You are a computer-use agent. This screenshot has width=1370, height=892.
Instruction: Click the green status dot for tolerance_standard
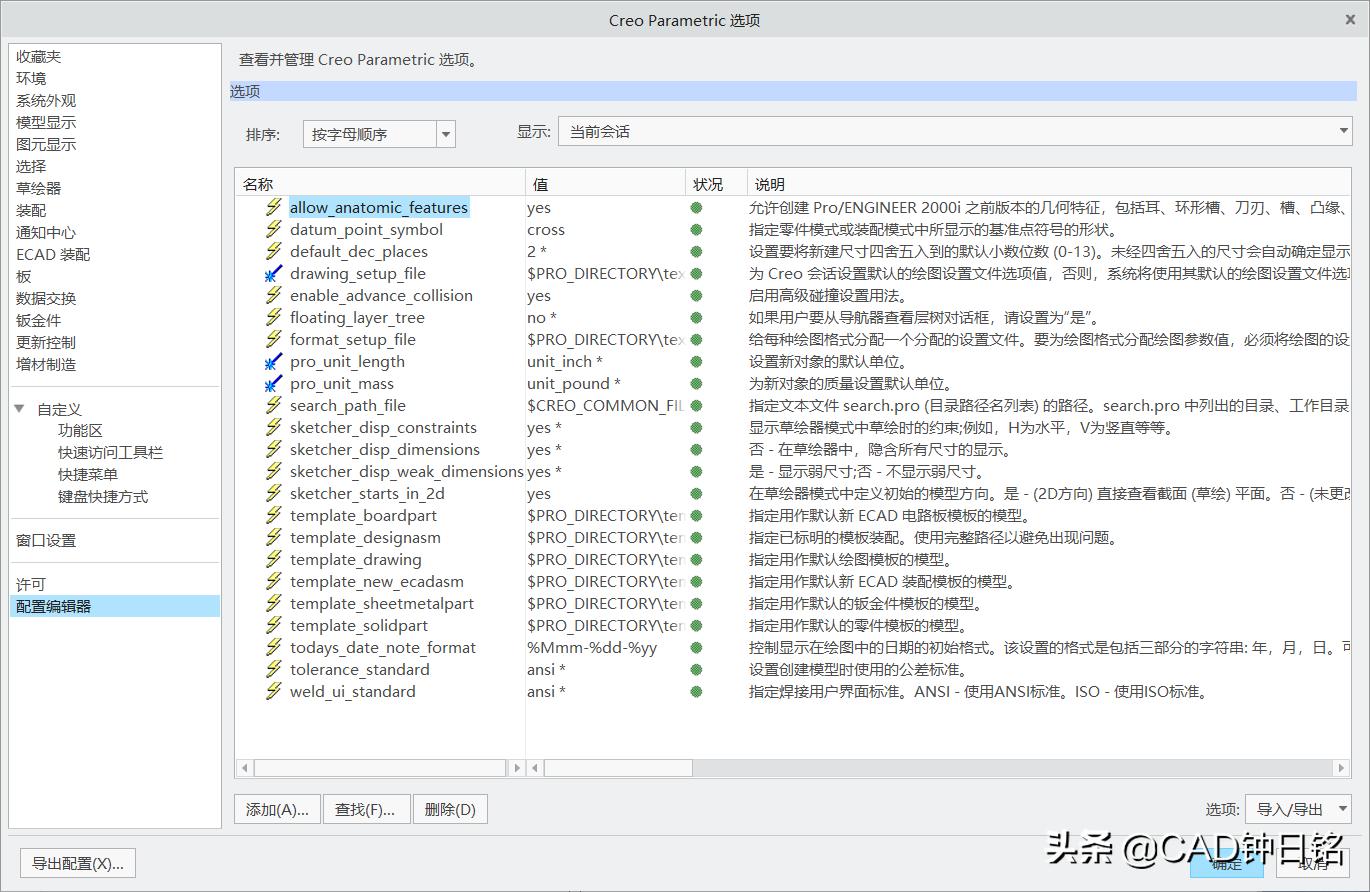coord(695,669)
